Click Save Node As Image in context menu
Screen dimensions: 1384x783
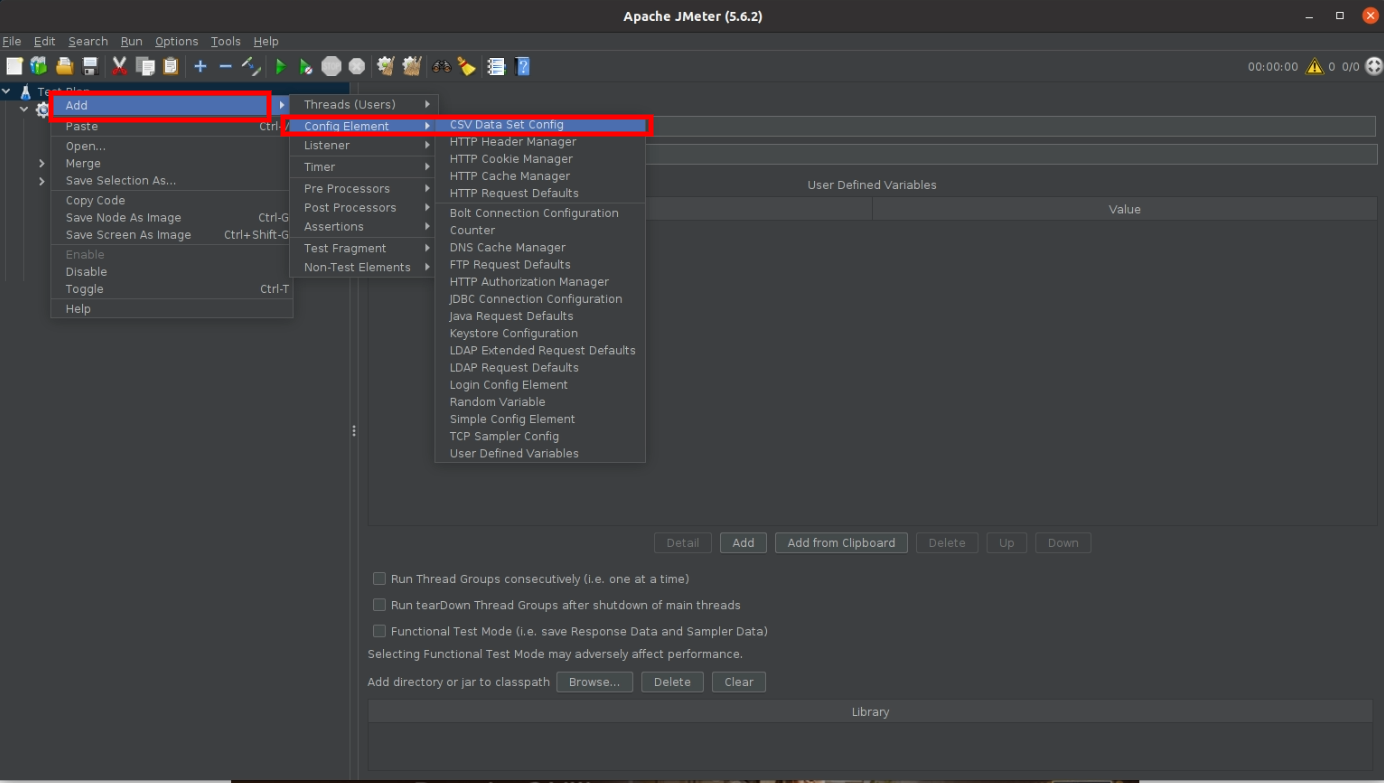[x=172, y=217]
